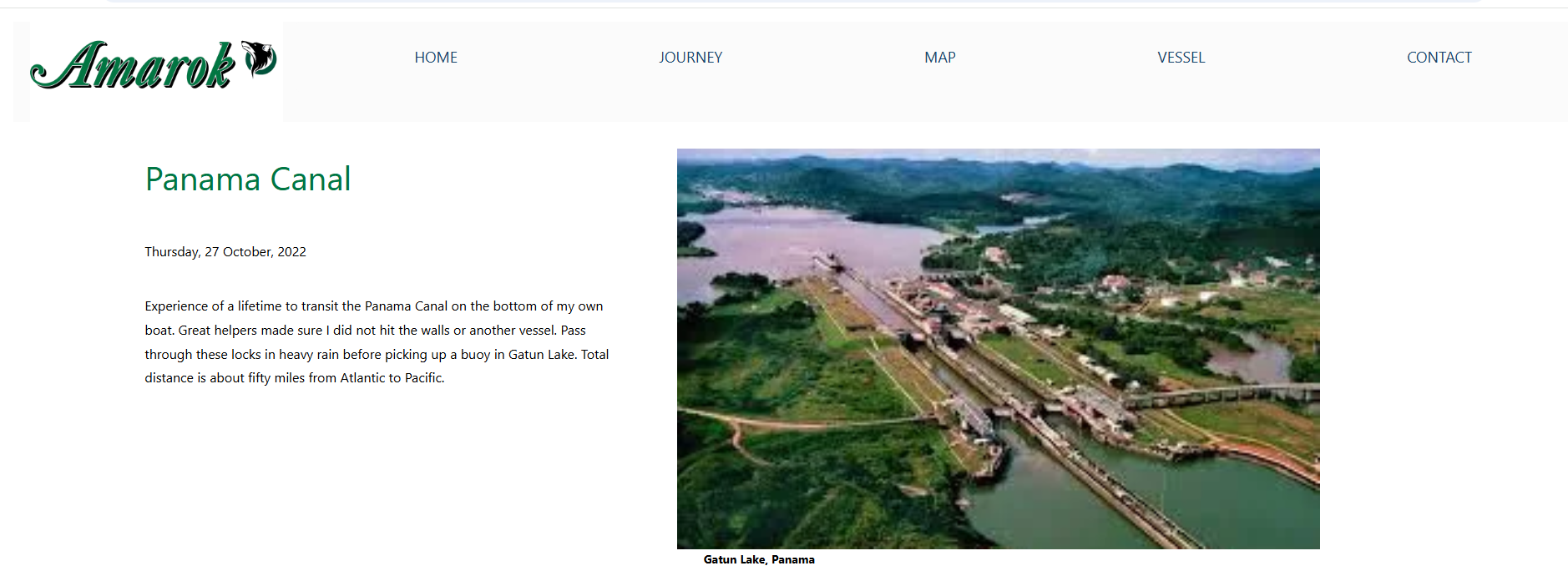Go to the HOME page
Viewport: 1568px width, 576px height.
(x=436, y=58)
